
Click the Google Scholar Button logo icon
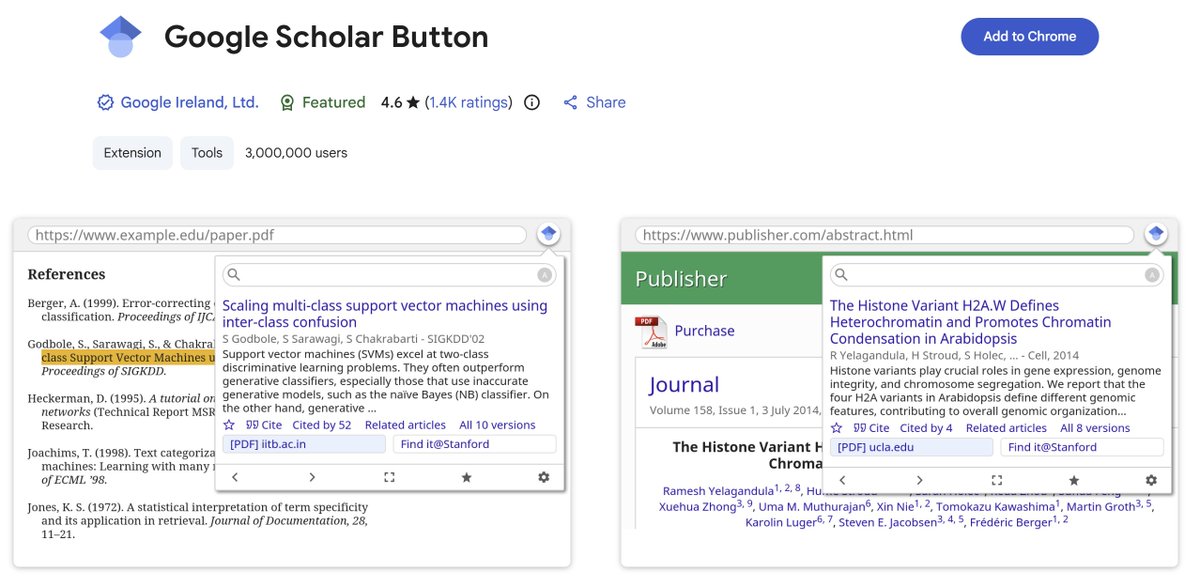(121, 37)
